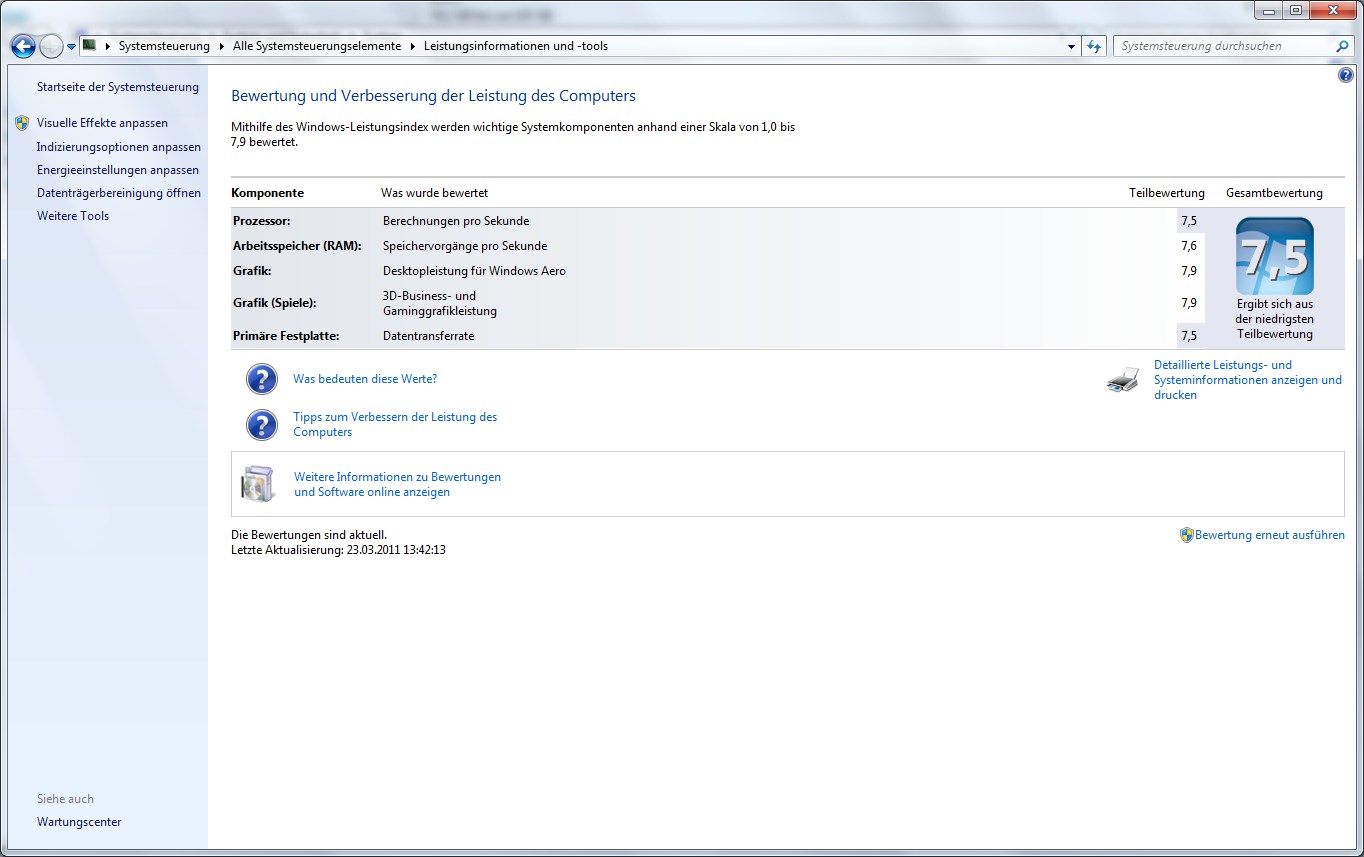
Task: Select Systemsteuerung breadcrumb in address bar
Action: [x=164, y=46]
